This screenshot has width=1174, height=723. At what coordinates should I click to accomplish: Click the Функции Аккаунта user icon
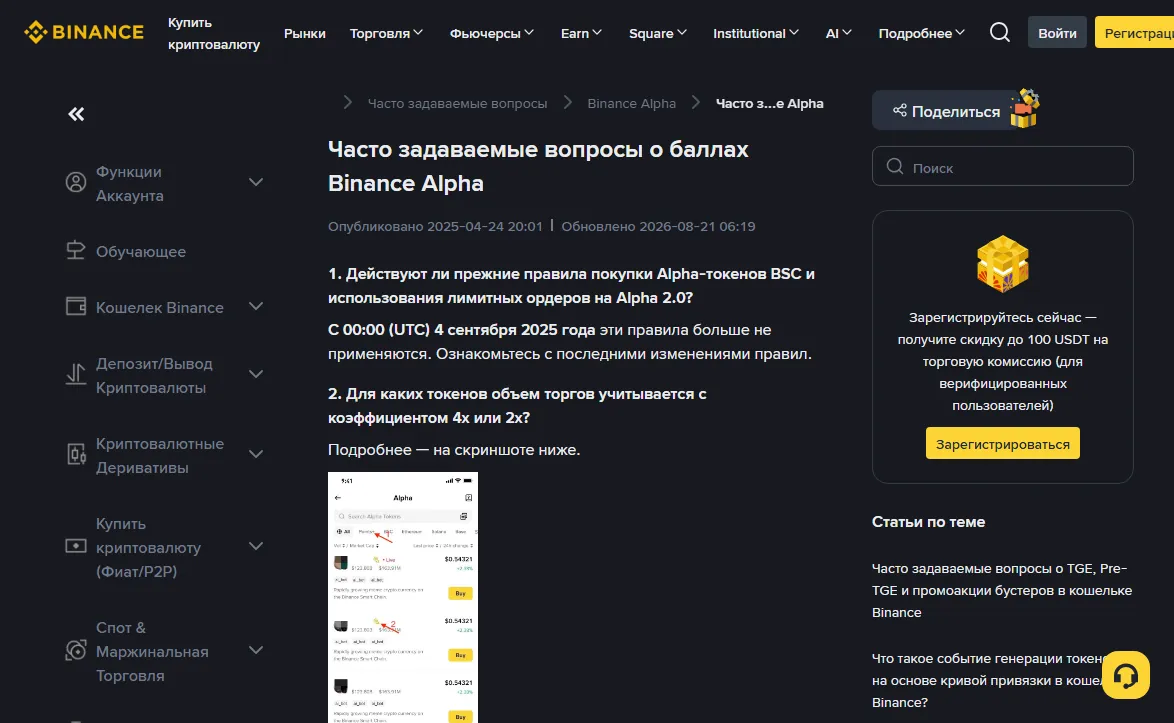coord(76,182)
